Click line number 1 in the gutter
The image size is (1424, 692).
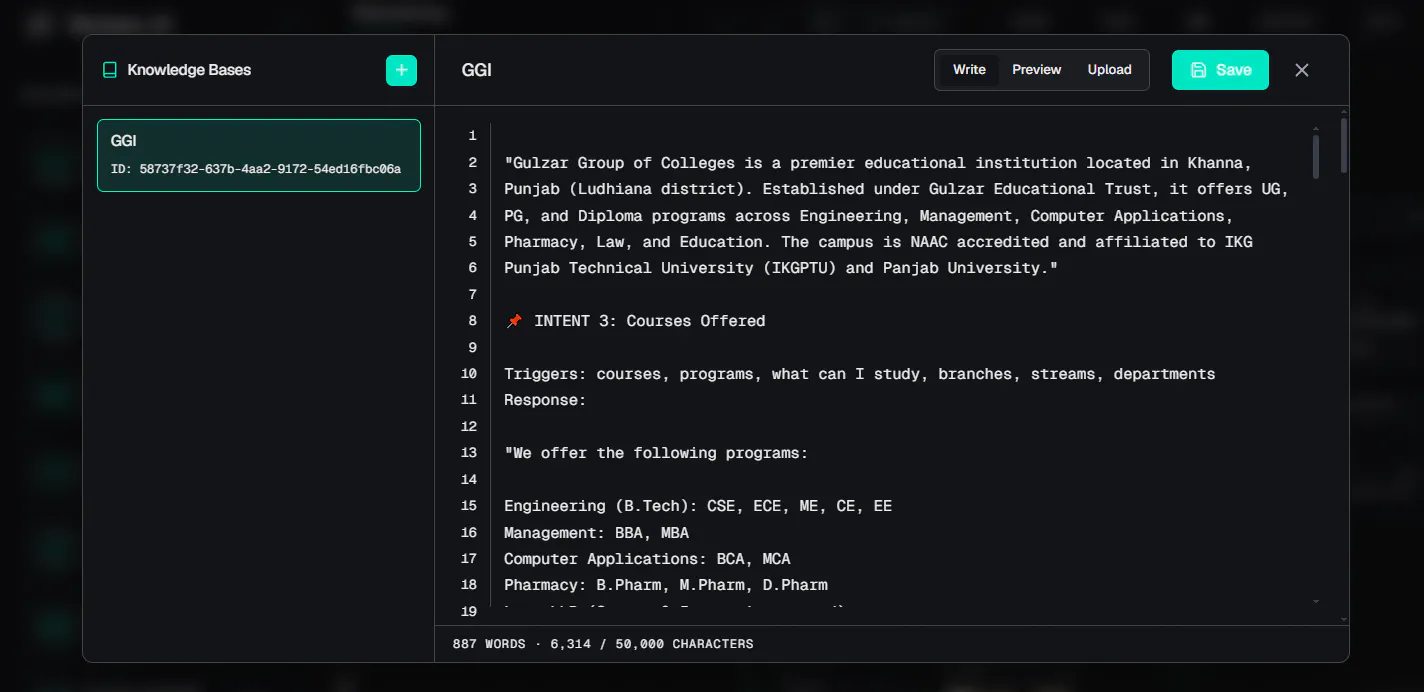pyautogui.click(x=473, y=136)
